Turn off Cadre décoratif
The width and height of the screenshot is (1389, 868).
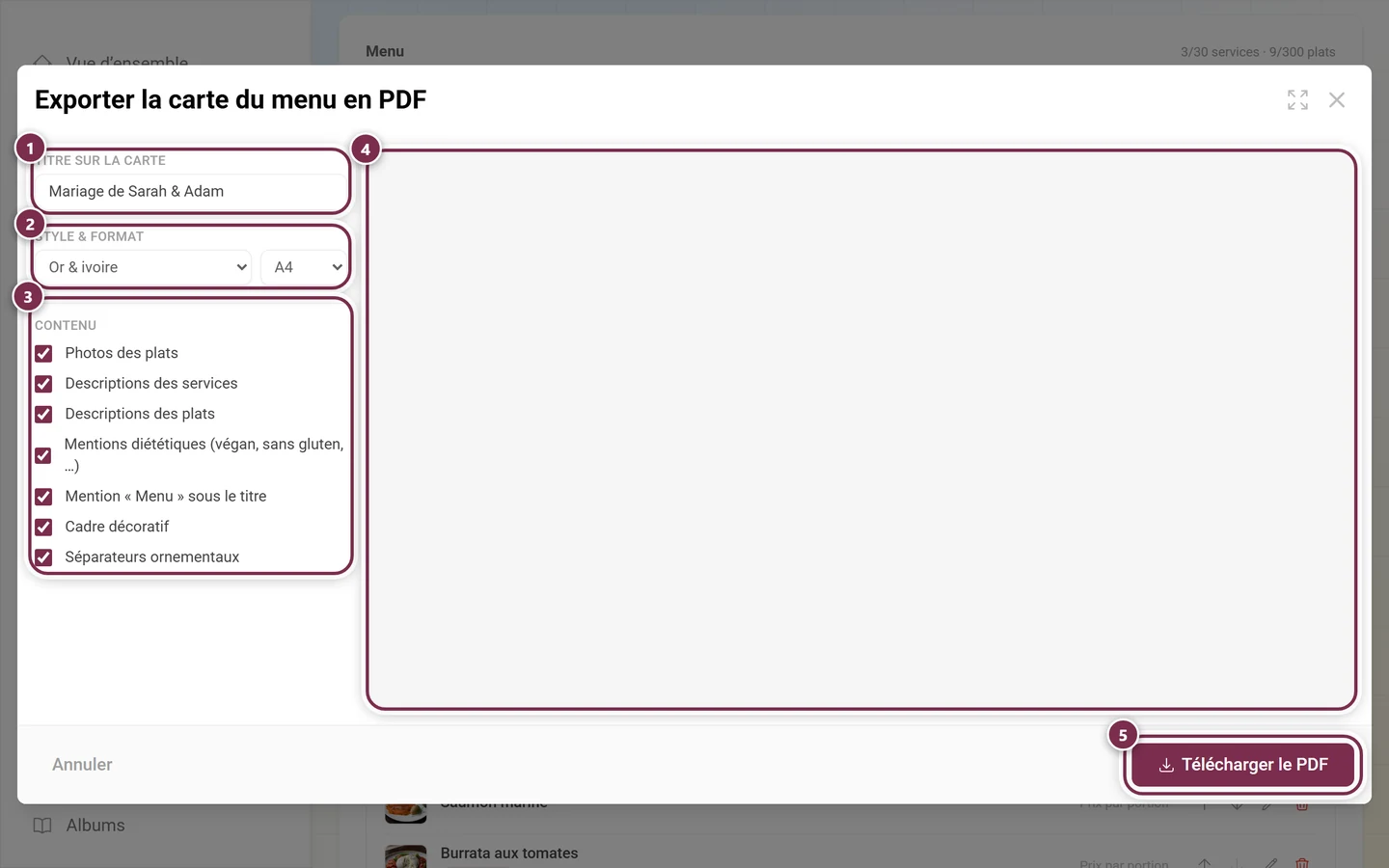(43, 527)
